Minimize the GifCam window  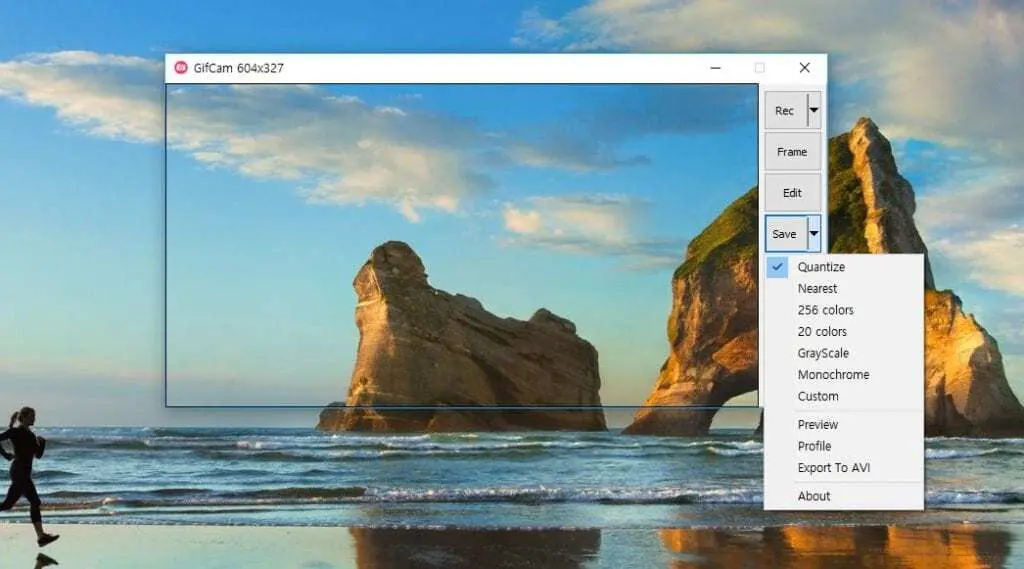click(716, 68)
